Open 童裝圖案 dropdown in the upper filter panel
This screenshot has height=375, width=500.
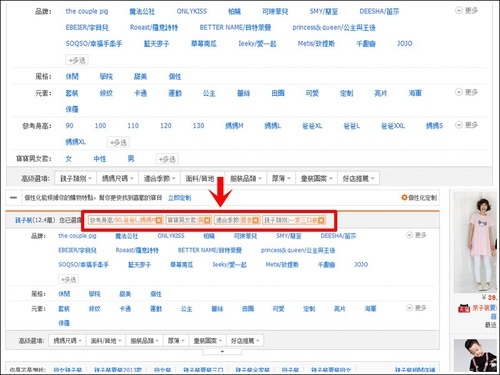coord(316,179)
